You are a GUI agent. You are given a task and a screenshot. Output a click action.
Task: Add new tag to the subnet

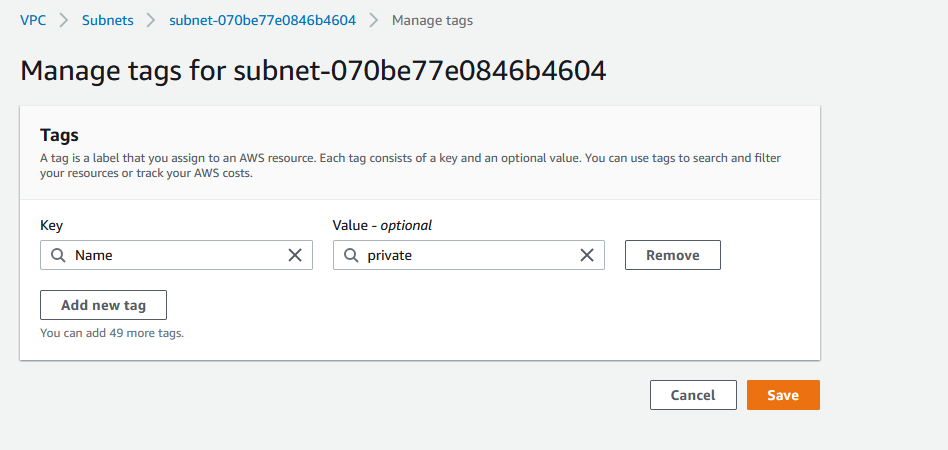click(103, 305)
